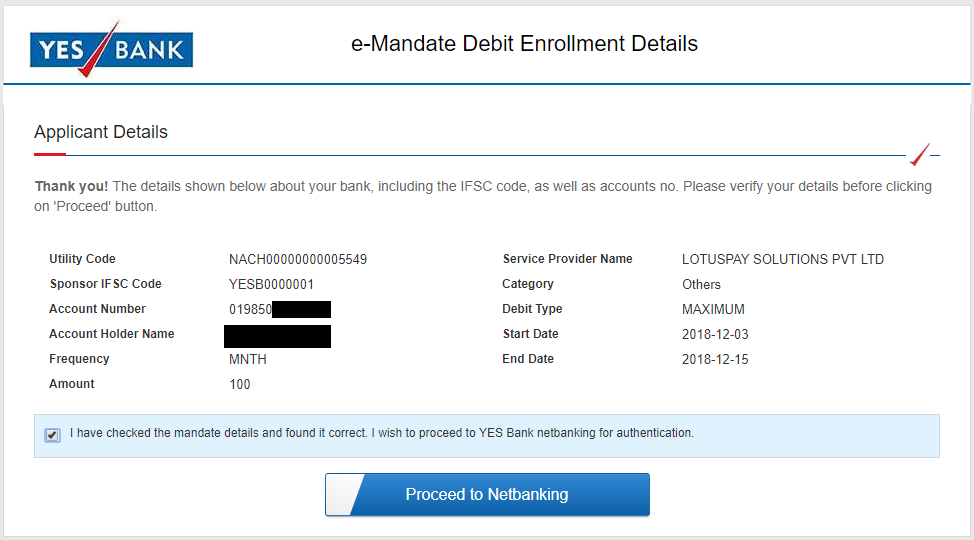
Task: Click the end date 2018-12-15
Action: pos(715,359)
